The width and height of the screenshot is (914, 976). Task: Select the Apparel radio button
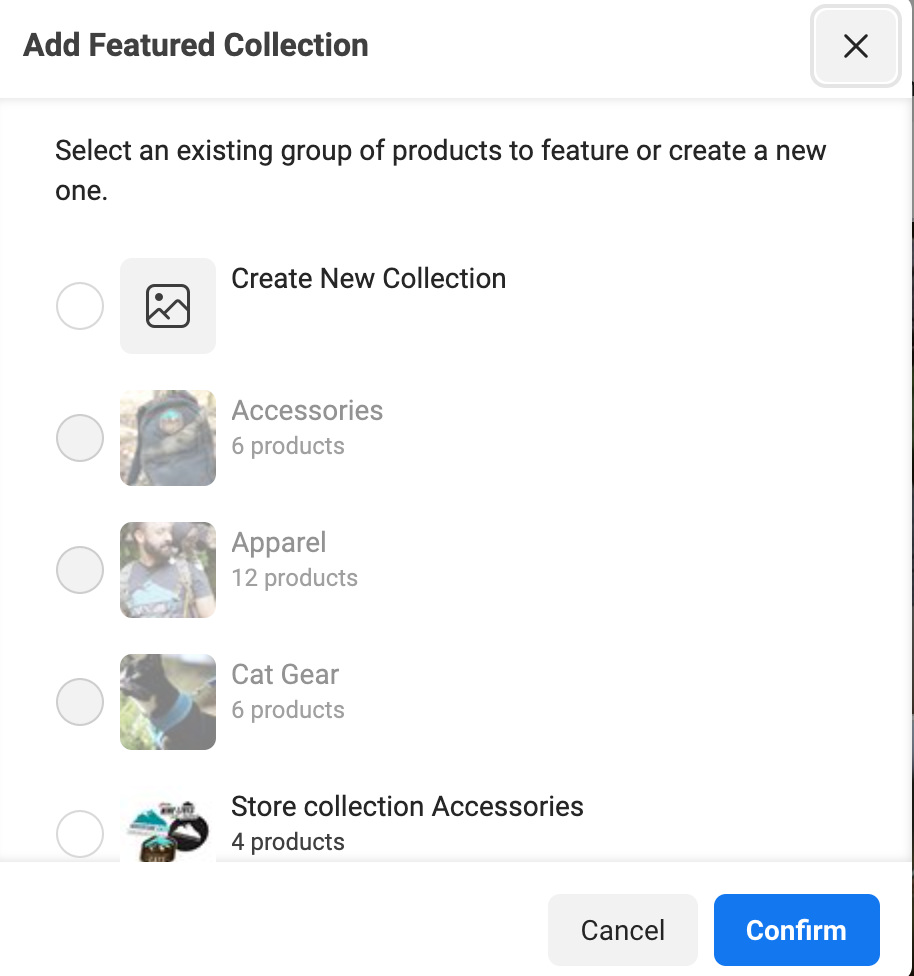tap(80, 570)
